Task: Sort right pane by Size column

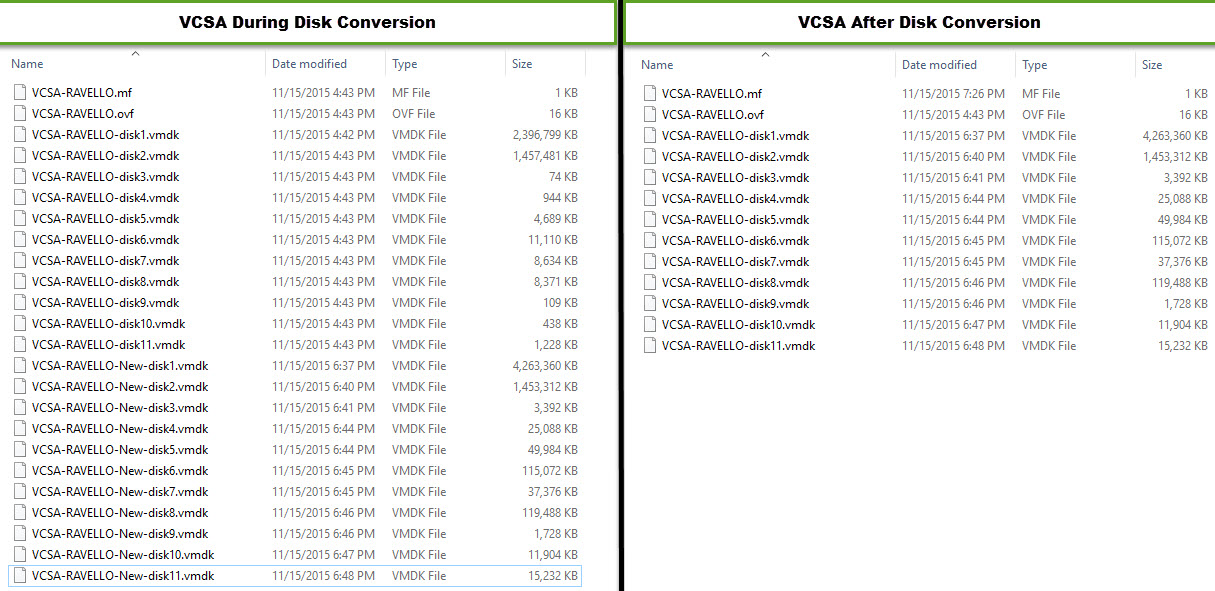Action: click(x=1152, y=65)
